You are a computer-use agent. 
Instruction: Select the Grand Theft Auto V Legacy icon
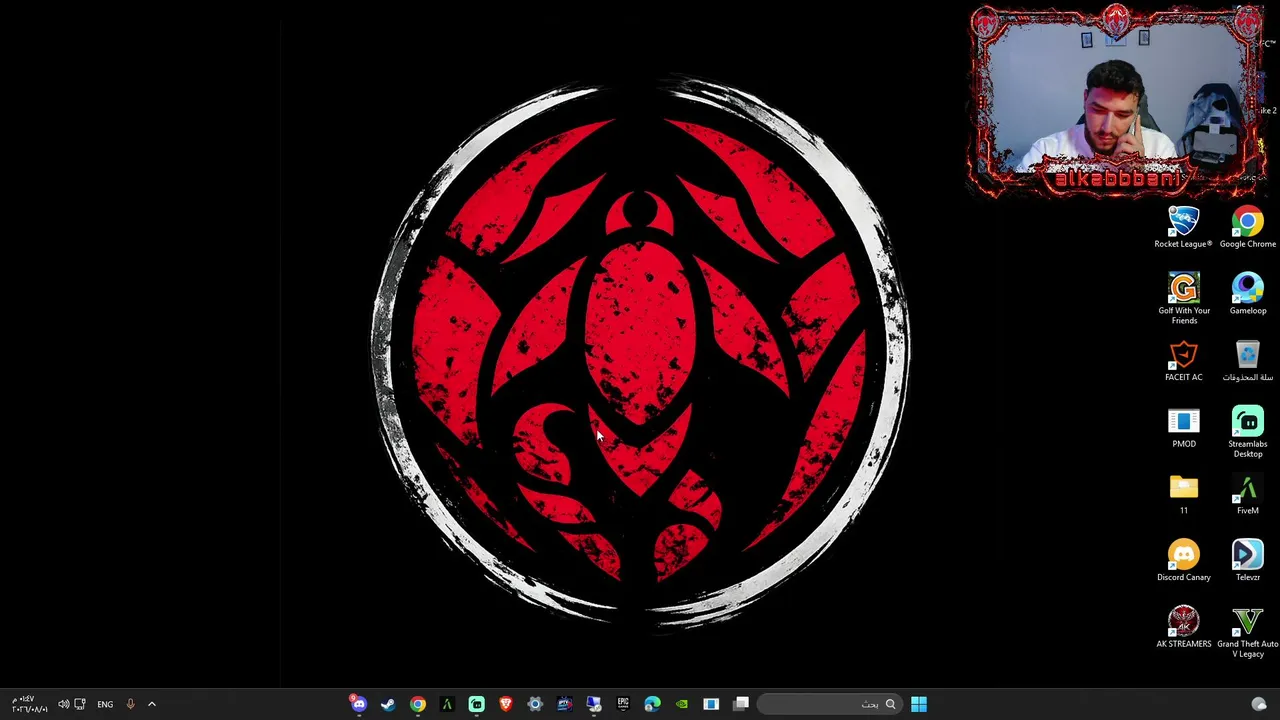pos(1247,633)
